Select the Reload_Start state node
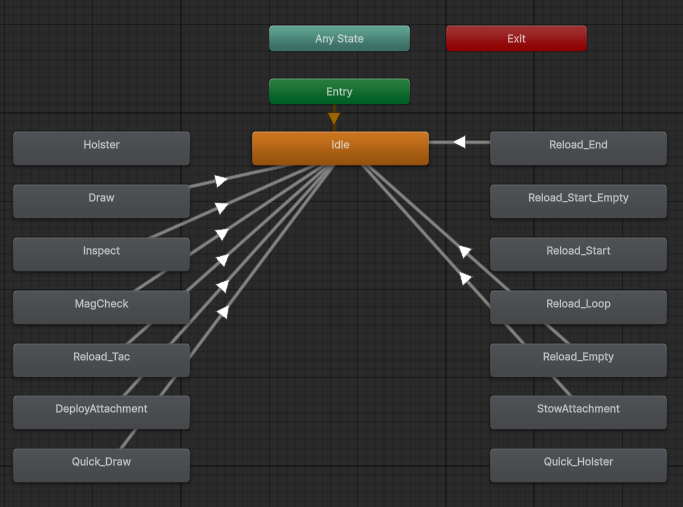The image size is (683, 507). (x=578, y=254)
